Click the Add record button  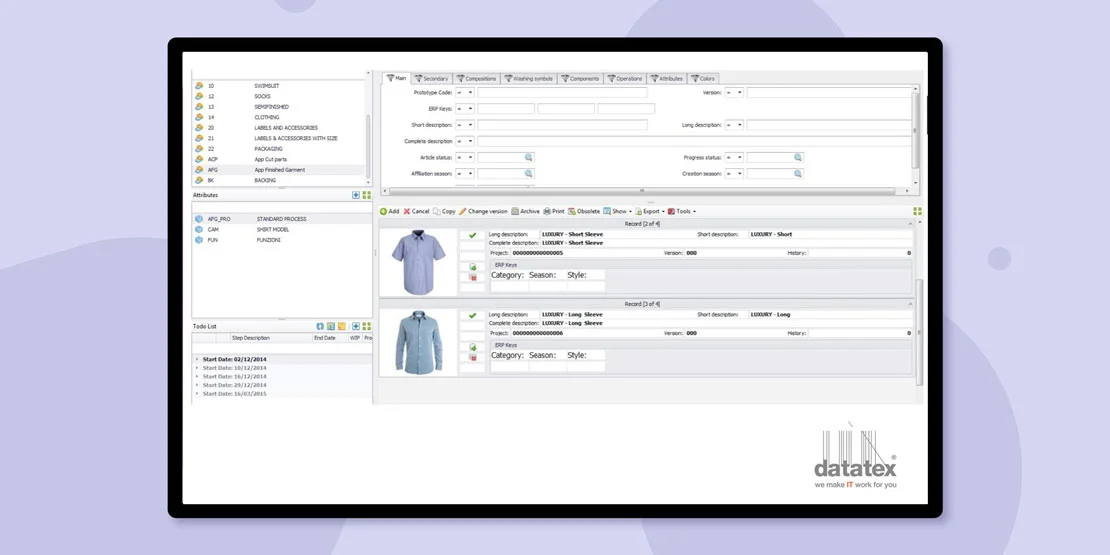tap(389, 211)
